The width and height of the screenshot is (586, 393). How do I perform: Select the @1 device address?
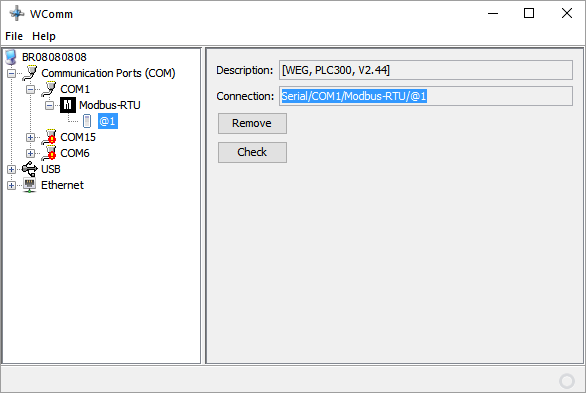tap(108, 121)
